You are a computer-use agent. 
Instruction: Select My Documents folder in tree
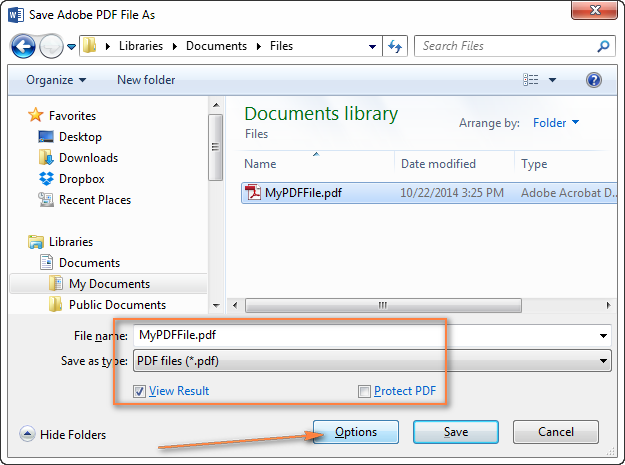coord(109,283)
